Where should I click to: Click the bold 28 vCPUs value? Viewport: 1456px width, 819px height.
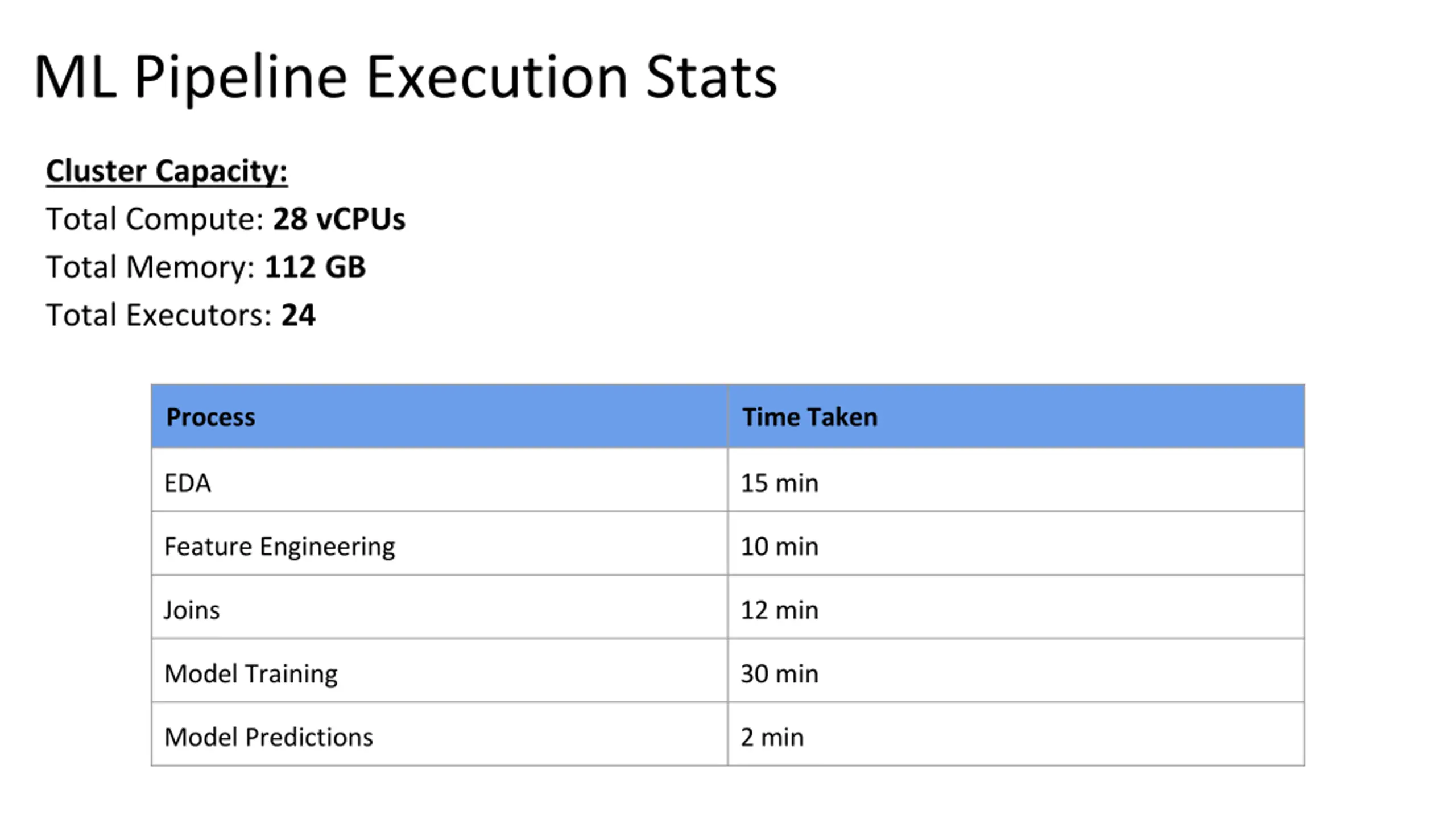[x=339, y=219]
